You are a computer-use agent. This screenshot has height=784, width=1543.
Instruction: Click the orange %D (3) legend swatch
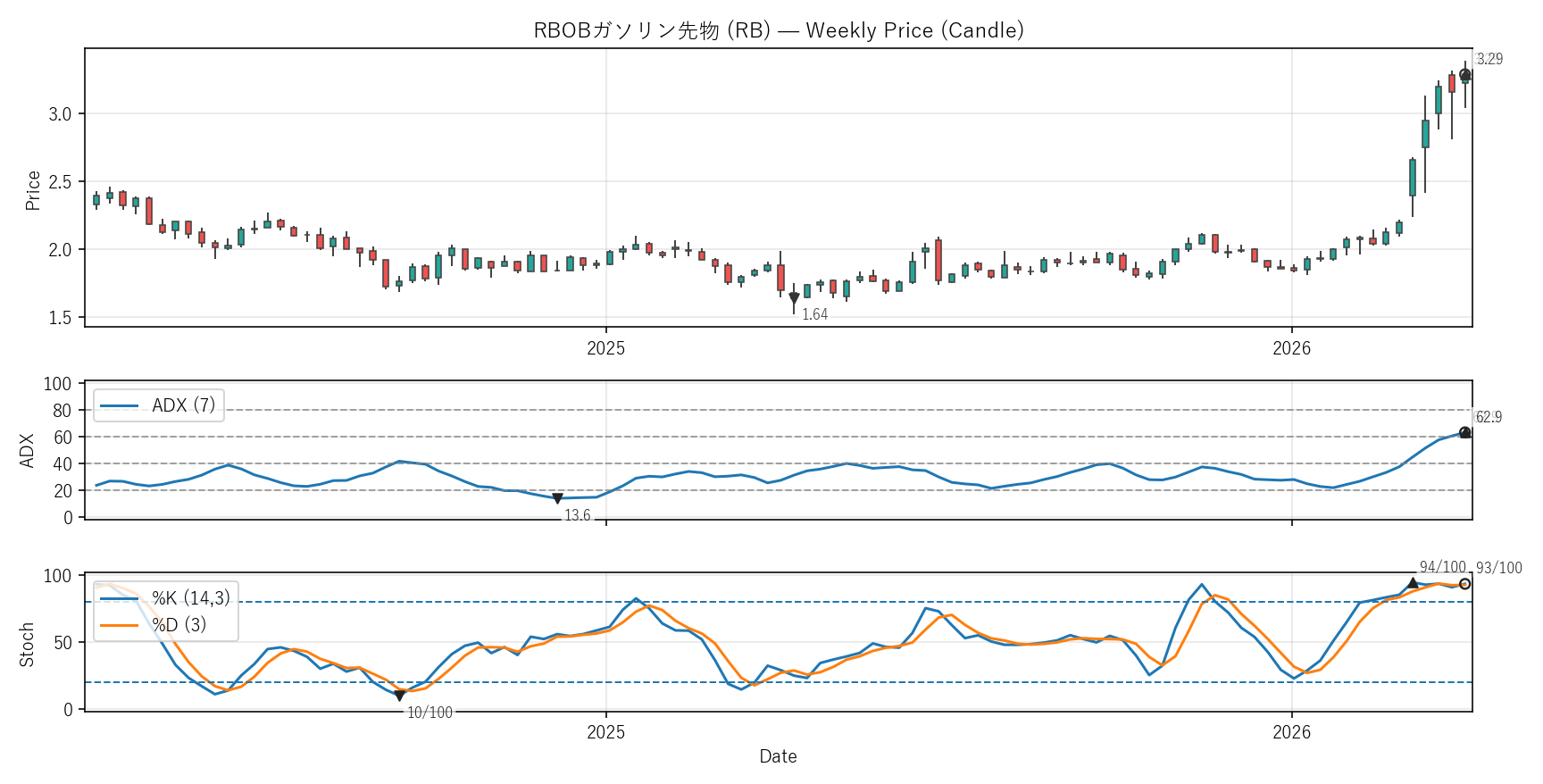[119, 625]
